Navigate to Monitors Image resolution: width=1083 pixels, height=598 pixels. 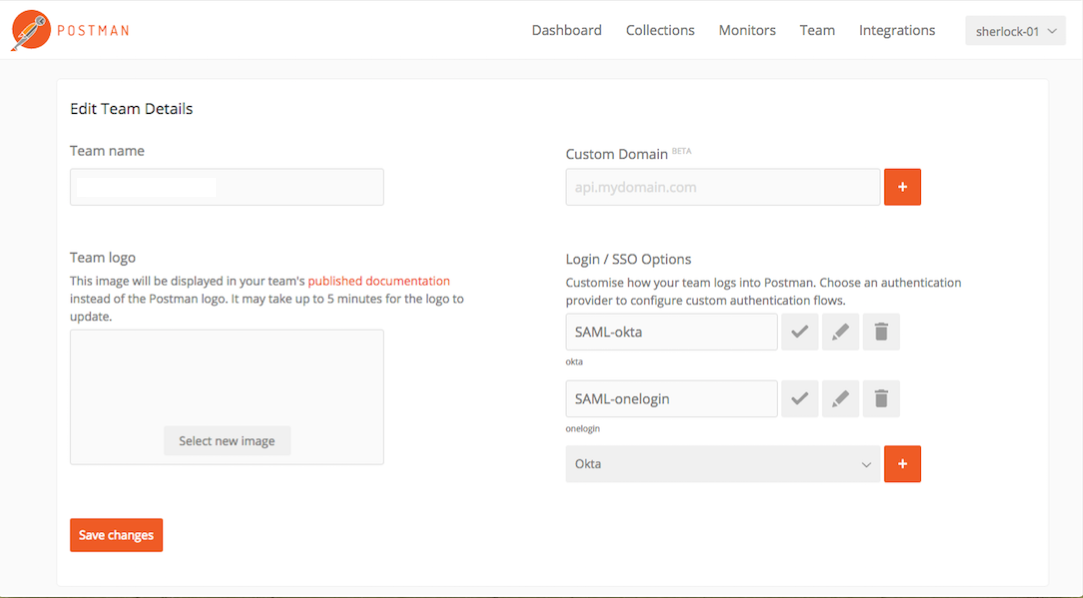747,30
